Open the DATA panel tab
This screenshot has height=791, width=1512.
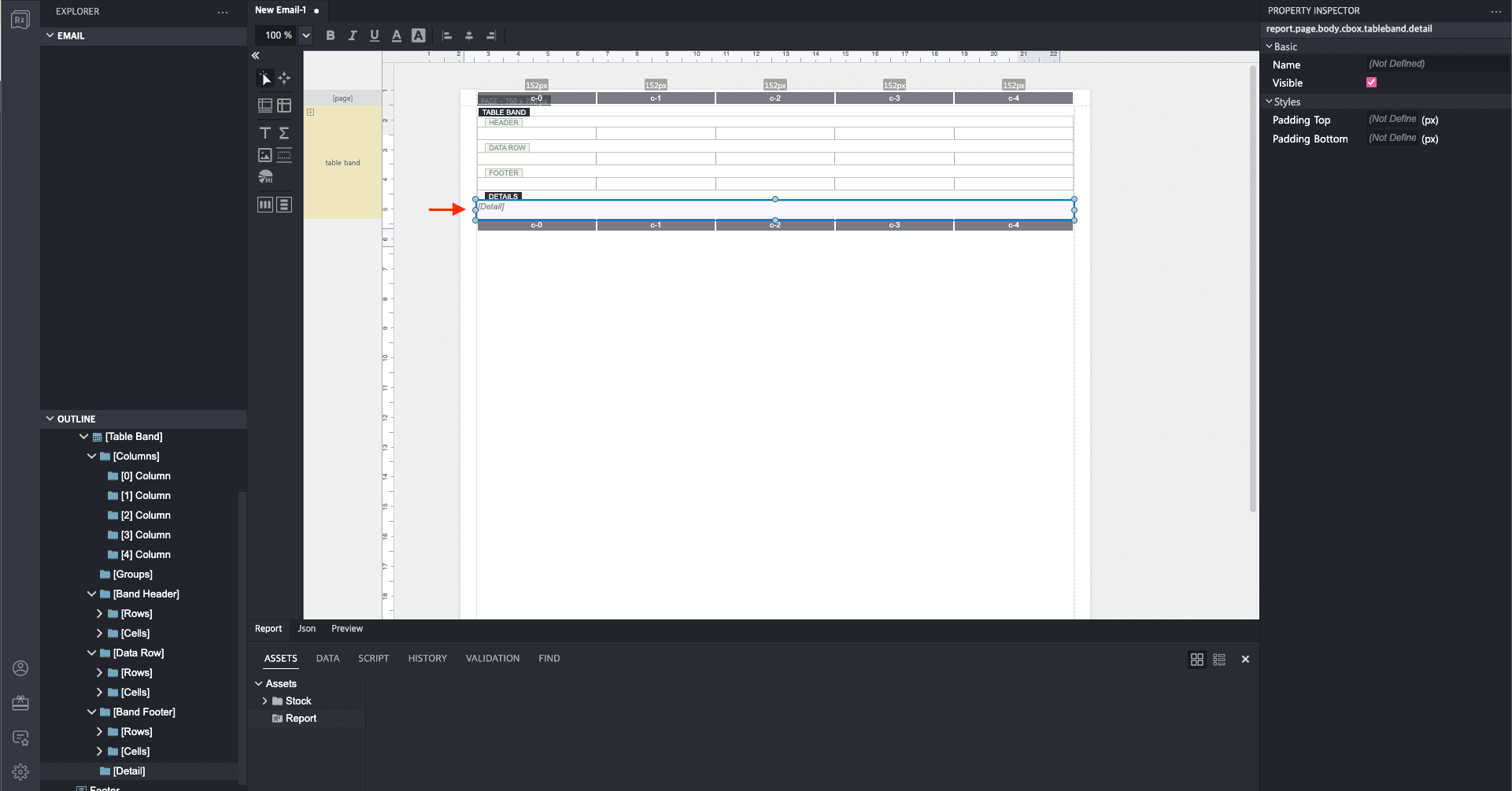point(327,659)
